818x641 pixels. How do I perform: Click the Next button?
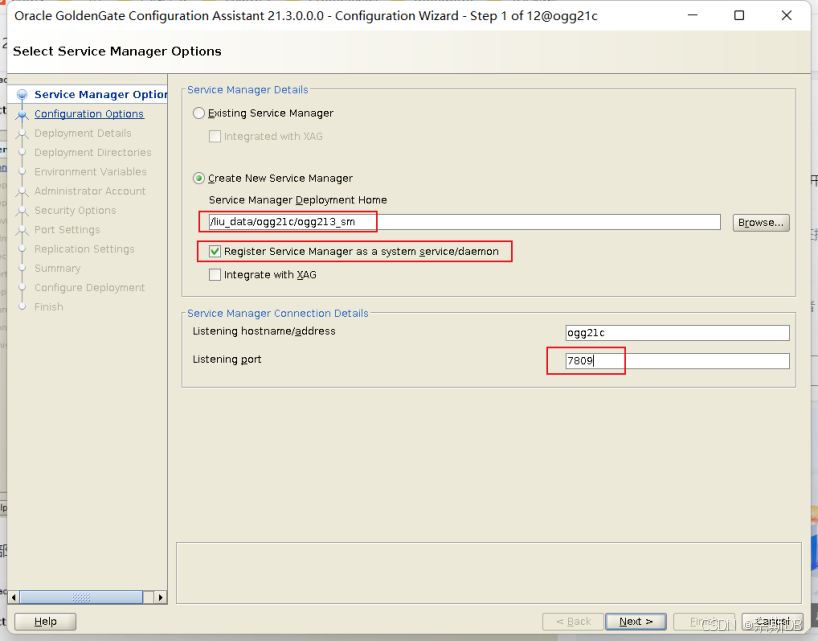point(635,621)
